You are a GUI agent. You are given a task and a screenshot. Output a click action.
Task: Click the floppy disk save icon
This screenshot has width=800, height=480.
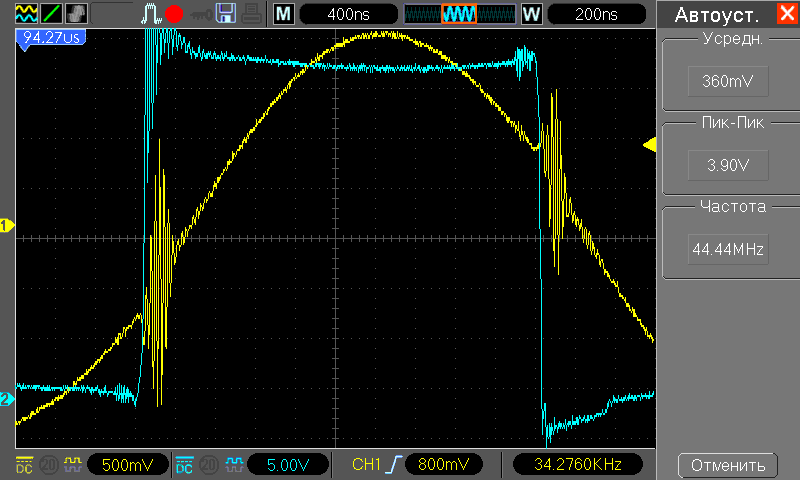(x=227, y=14)
